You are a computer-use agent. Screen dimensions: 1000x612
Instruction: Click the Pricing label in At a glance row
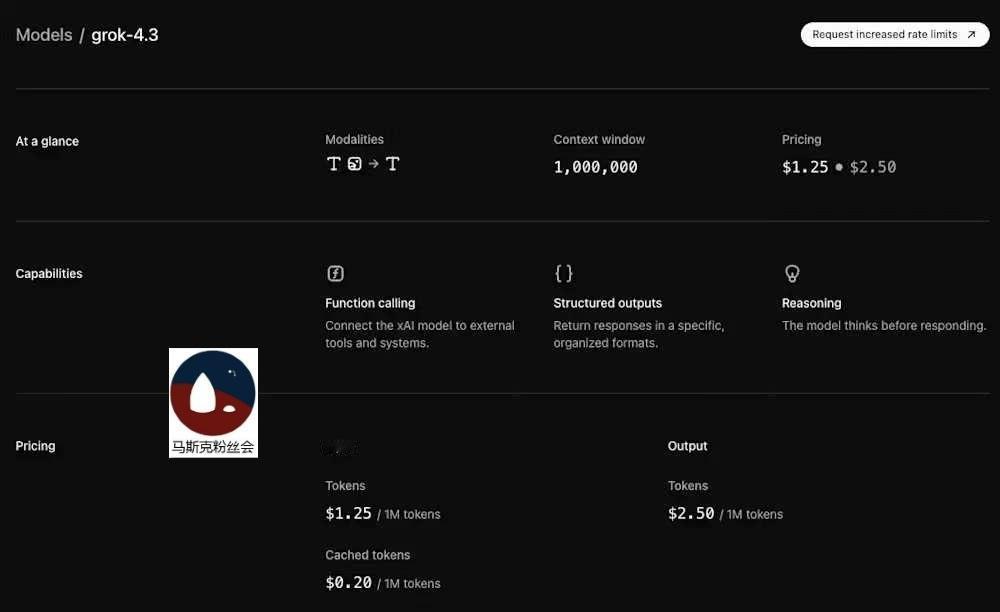(801, 140)
